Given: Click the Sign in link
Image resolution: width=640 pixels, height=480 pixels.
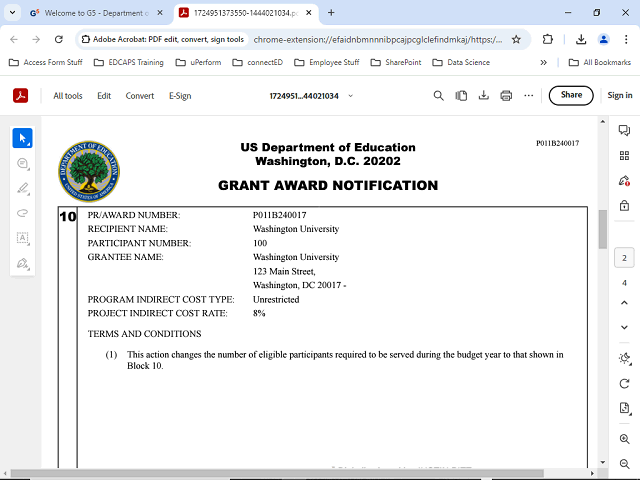Looking at the screenshot, I should [620, 95].
